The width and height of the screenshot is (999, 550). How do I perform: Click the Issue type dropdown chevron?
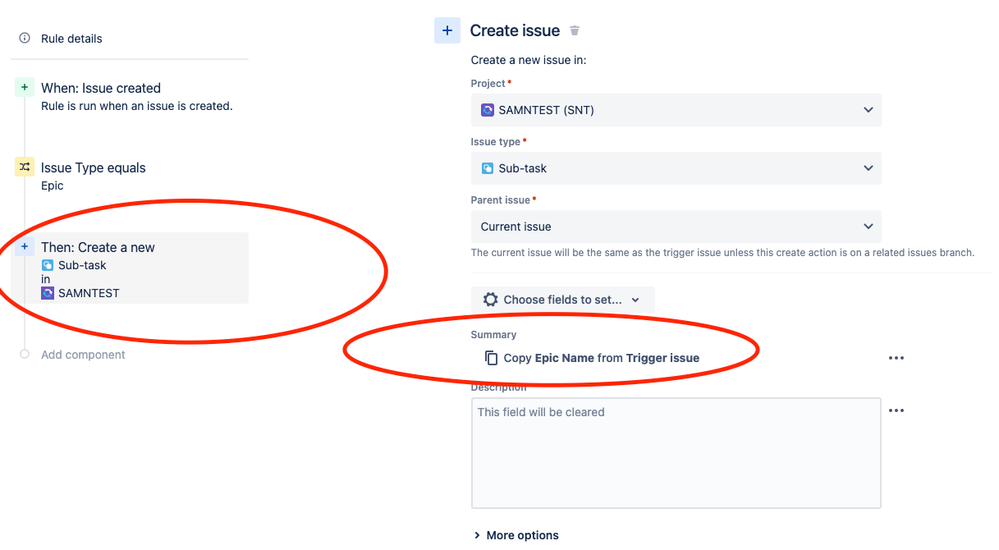point(868,168)
